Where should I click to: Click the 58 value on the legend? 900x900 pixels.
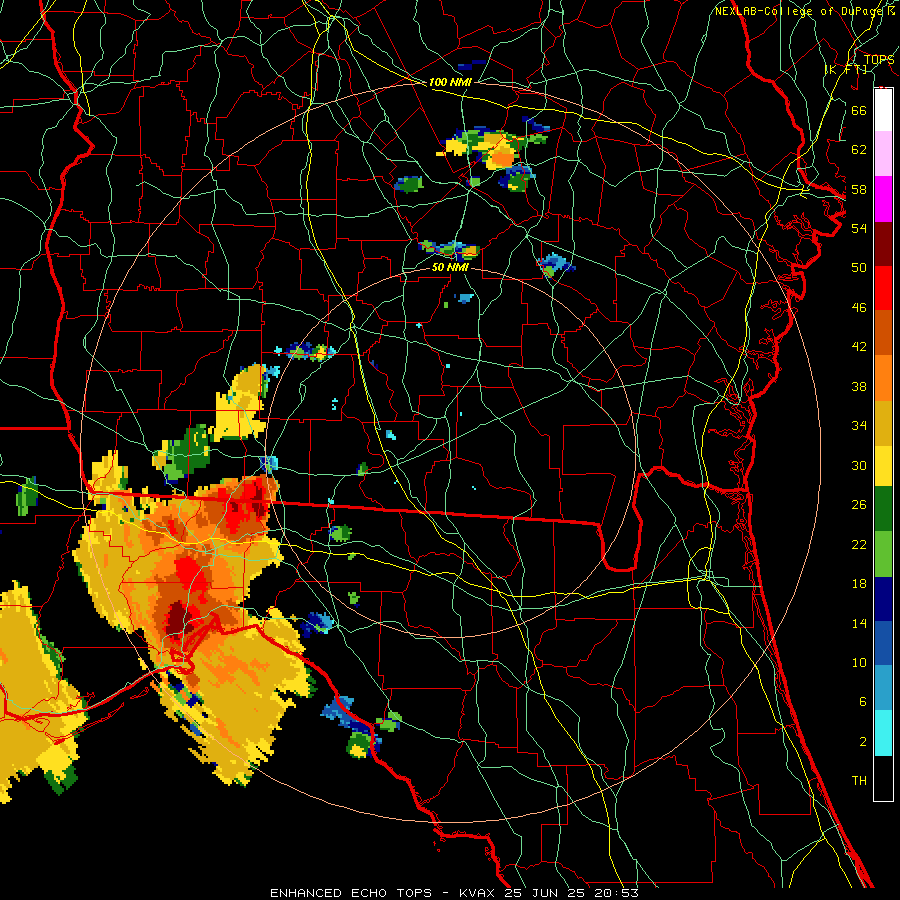[859, 189]
